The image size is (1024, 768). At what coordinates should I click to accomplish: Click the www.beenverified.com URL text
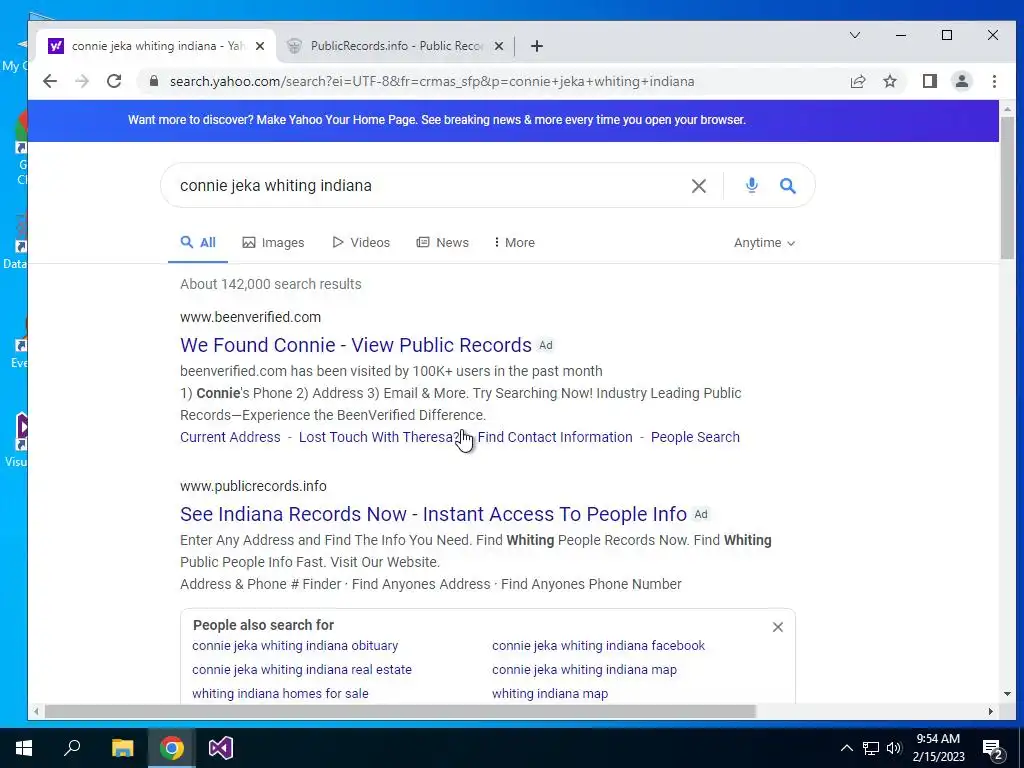click(x=250, y=317)
